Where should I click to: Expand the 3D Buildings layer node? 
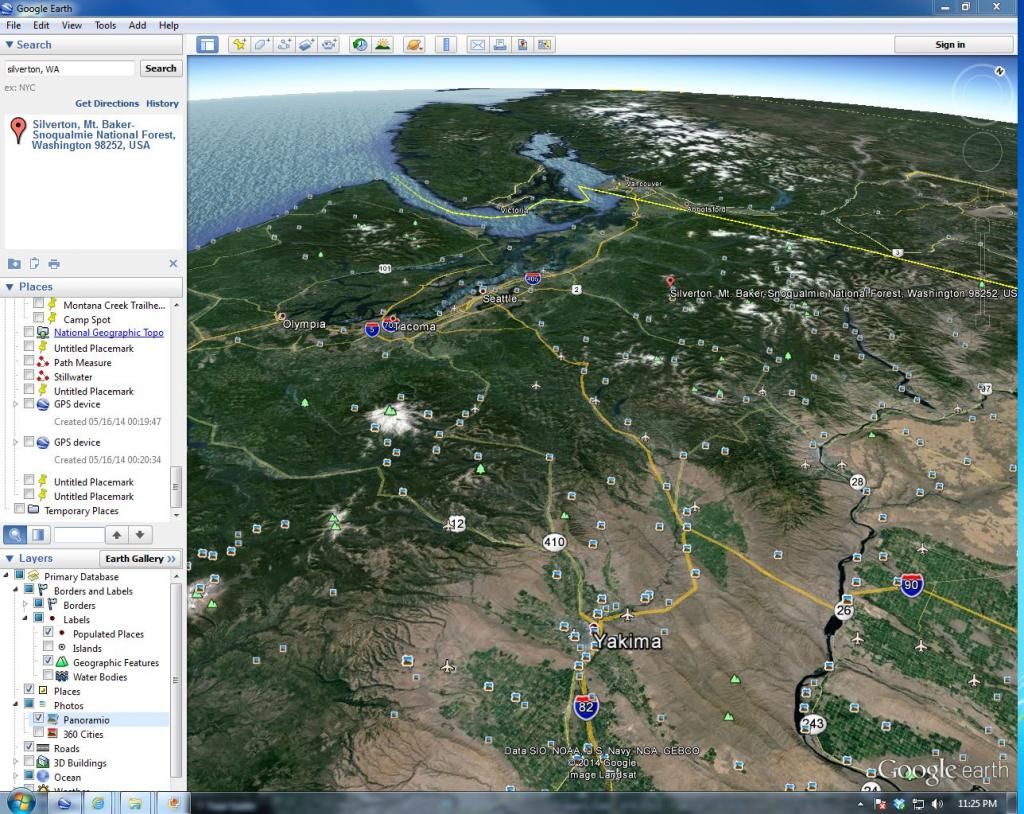[16, 762]
